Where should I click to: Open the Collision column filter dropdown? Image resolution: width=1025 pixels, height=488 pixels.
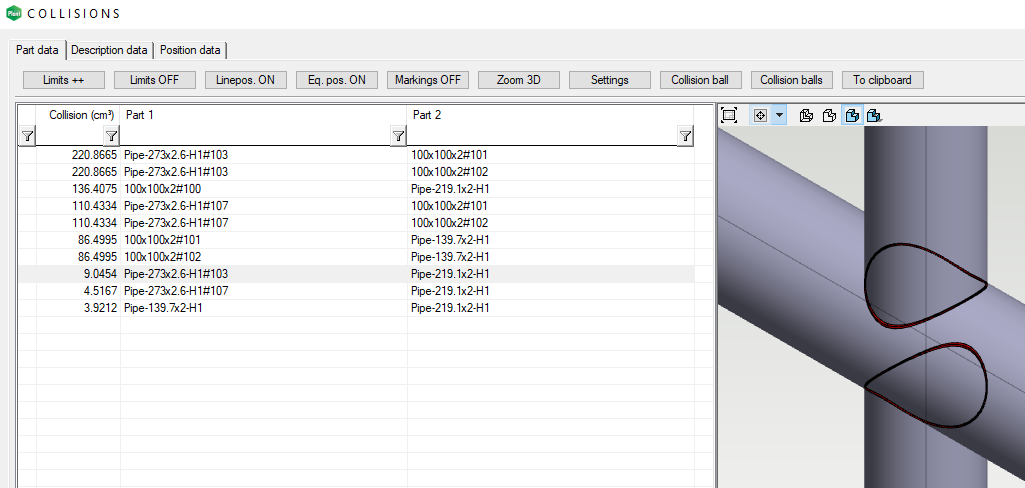pyautogui.click(x=112, y=136)
